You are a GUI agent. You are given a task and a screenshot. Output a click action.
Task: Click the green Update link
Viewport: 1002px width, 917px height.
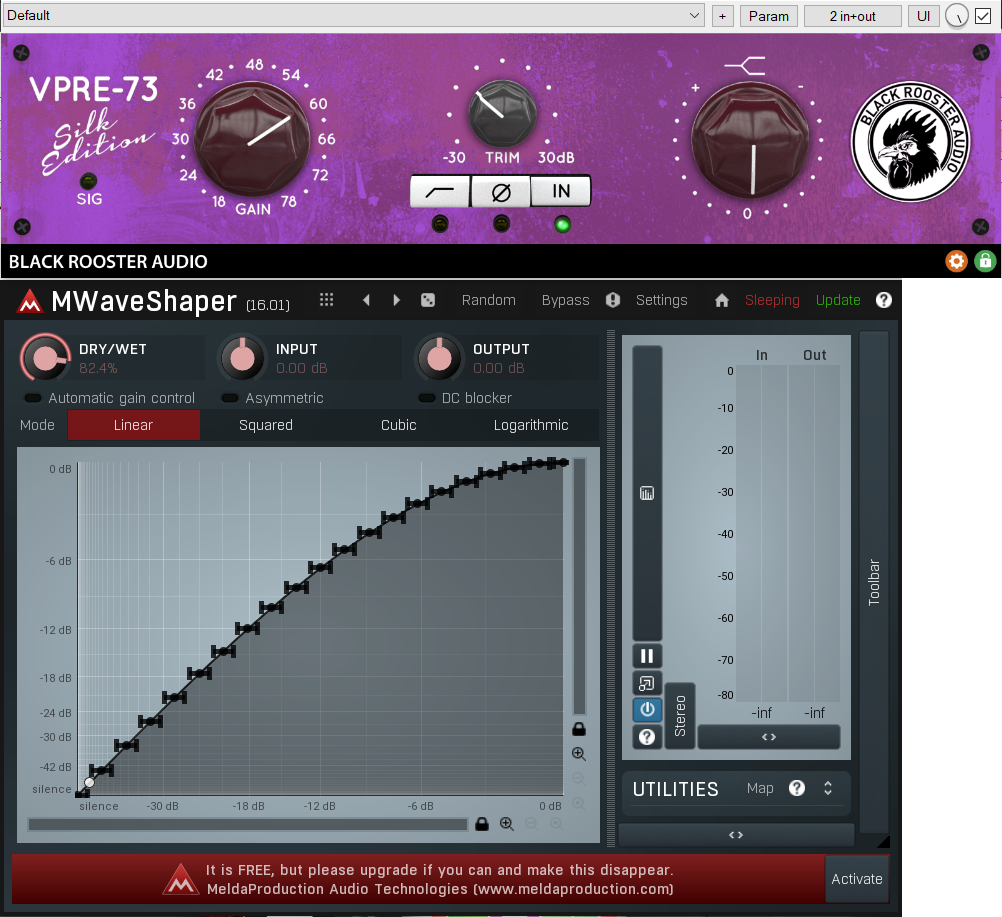838,300
